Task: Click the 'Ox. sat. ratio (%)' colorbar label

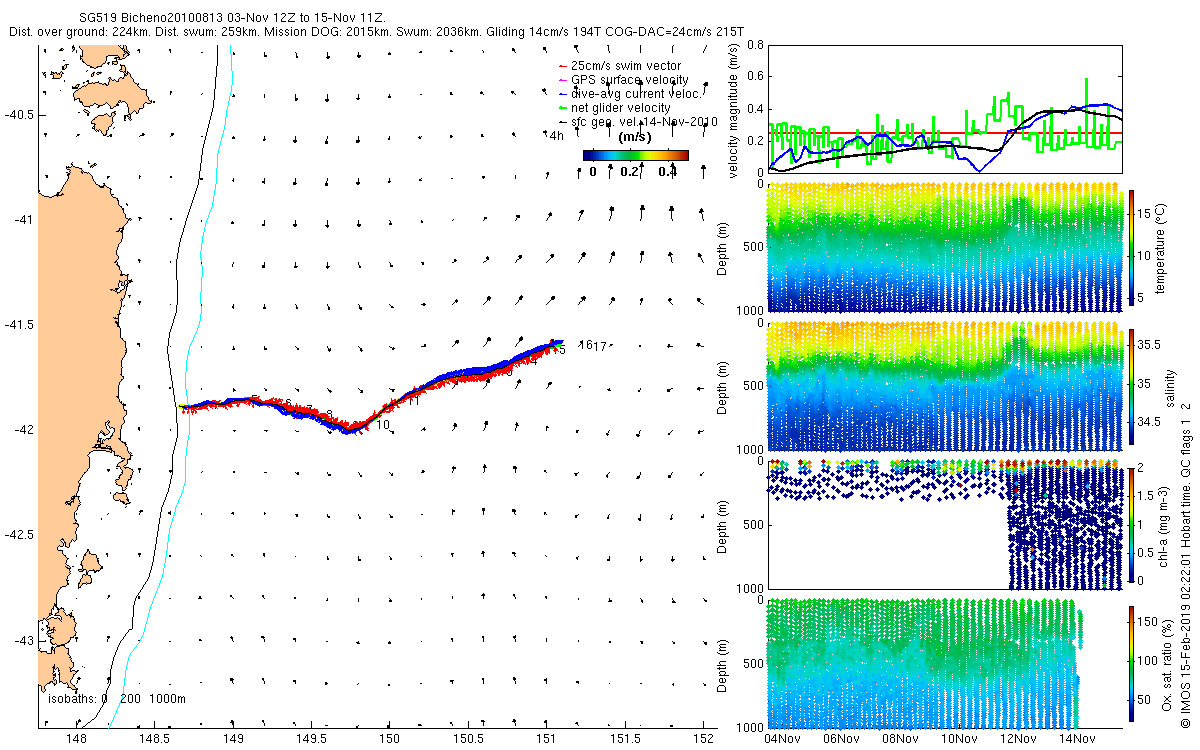Action: point(1167,663)
